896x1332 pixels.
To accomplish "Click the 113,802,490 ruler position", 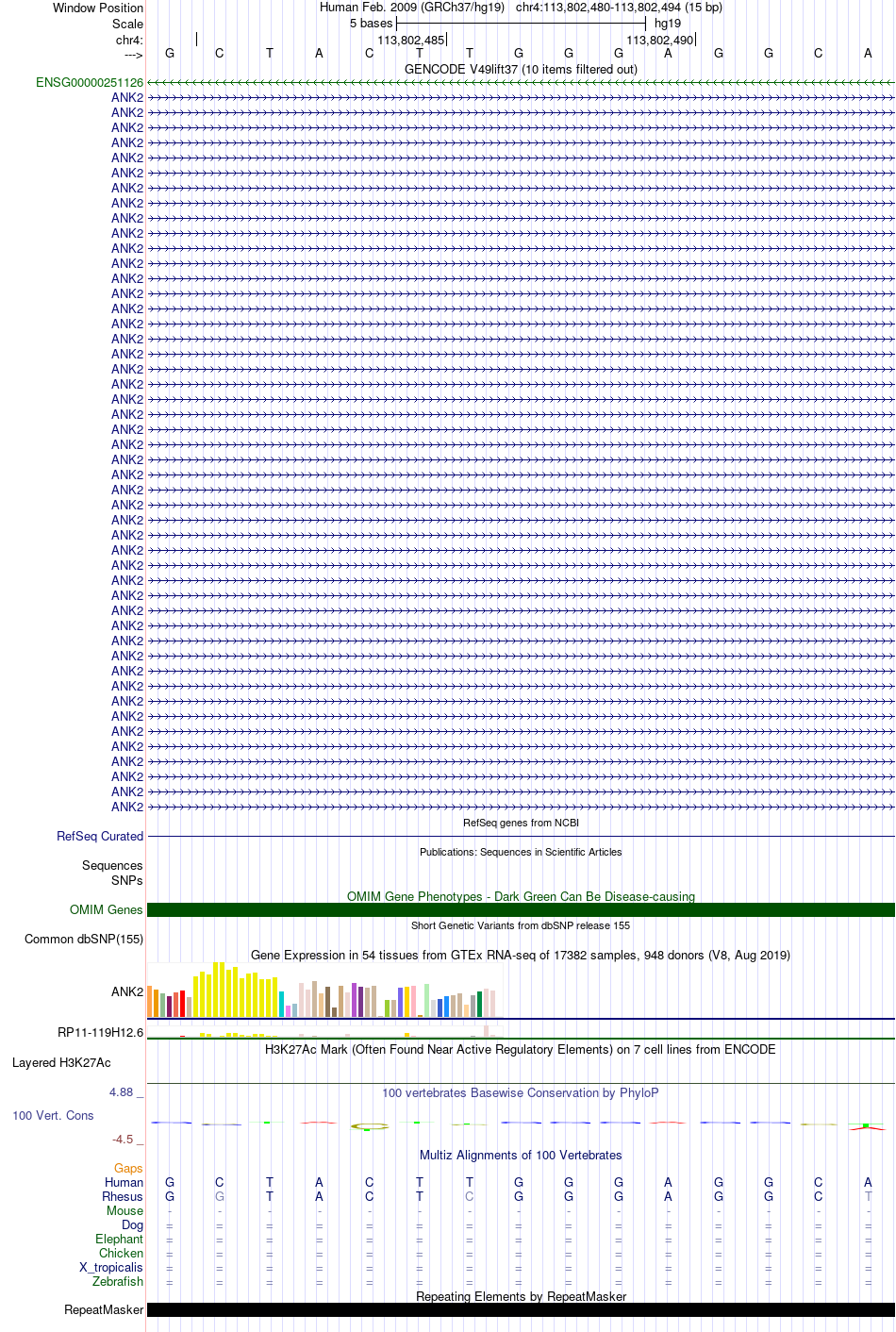I will point(659,40).
